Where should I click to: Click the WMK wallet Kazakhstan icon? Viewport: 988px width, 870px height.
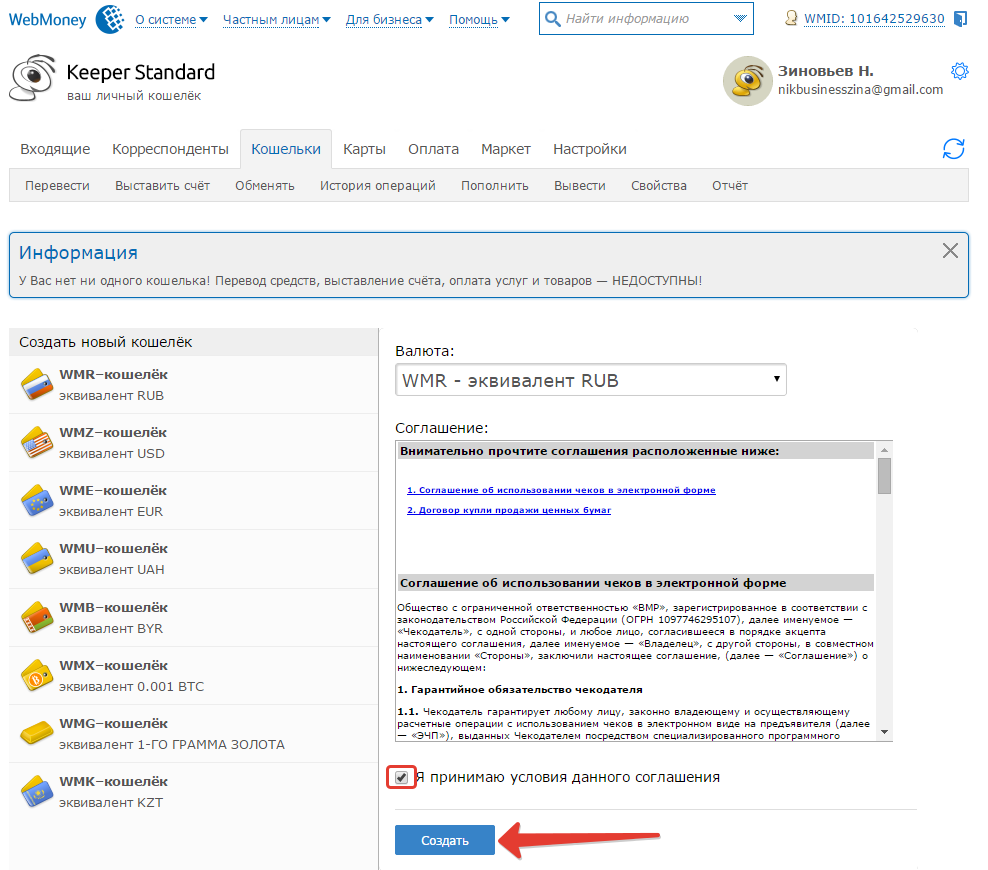[x=37, y=791]
